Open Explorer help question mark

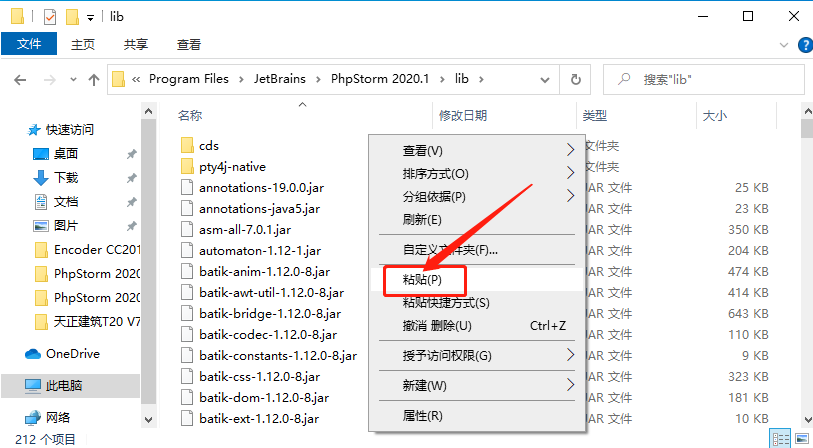point(805,45)
